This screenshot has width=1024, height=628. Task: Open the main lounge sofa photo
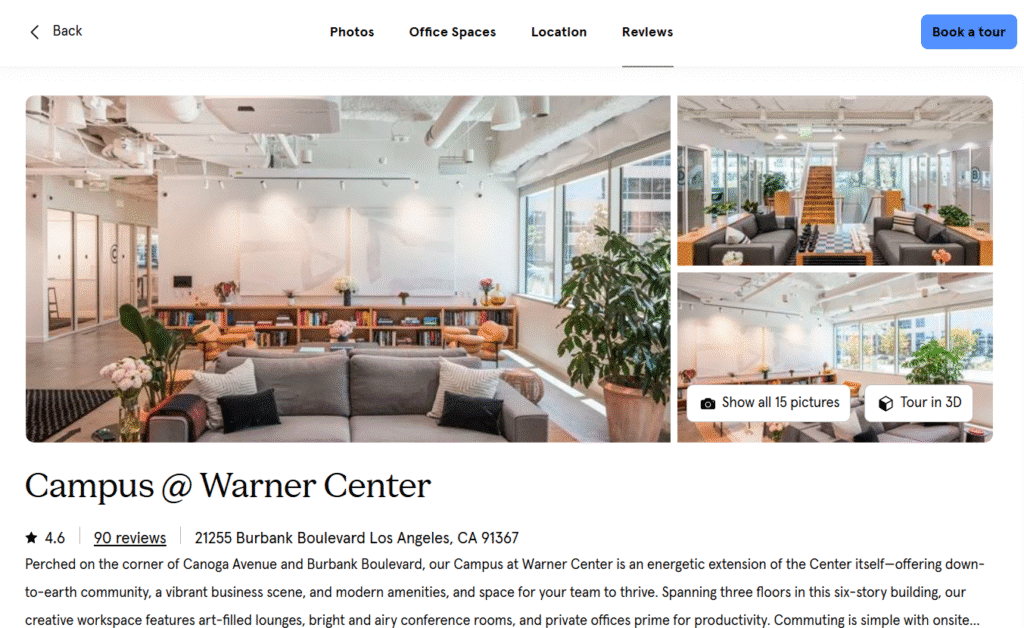tap(348, 269)
